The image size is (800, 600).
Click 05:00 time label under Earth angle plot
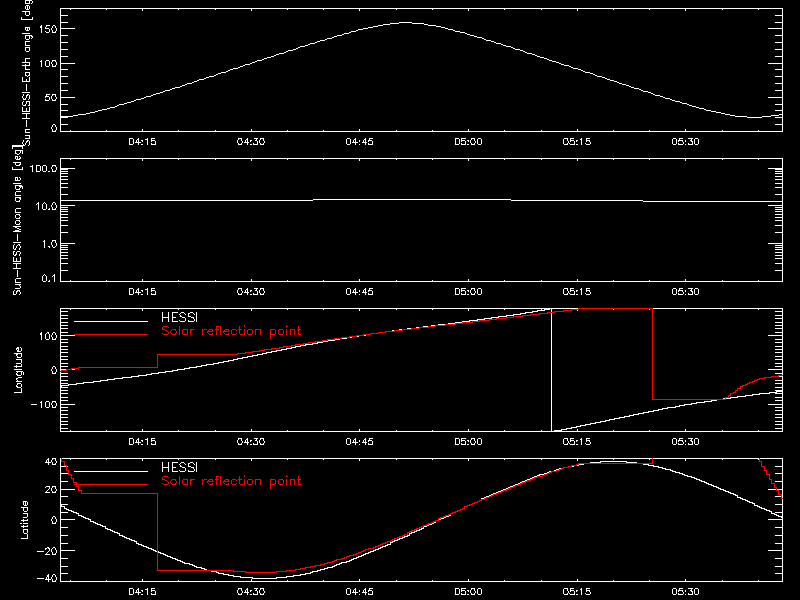coord(468,142)
